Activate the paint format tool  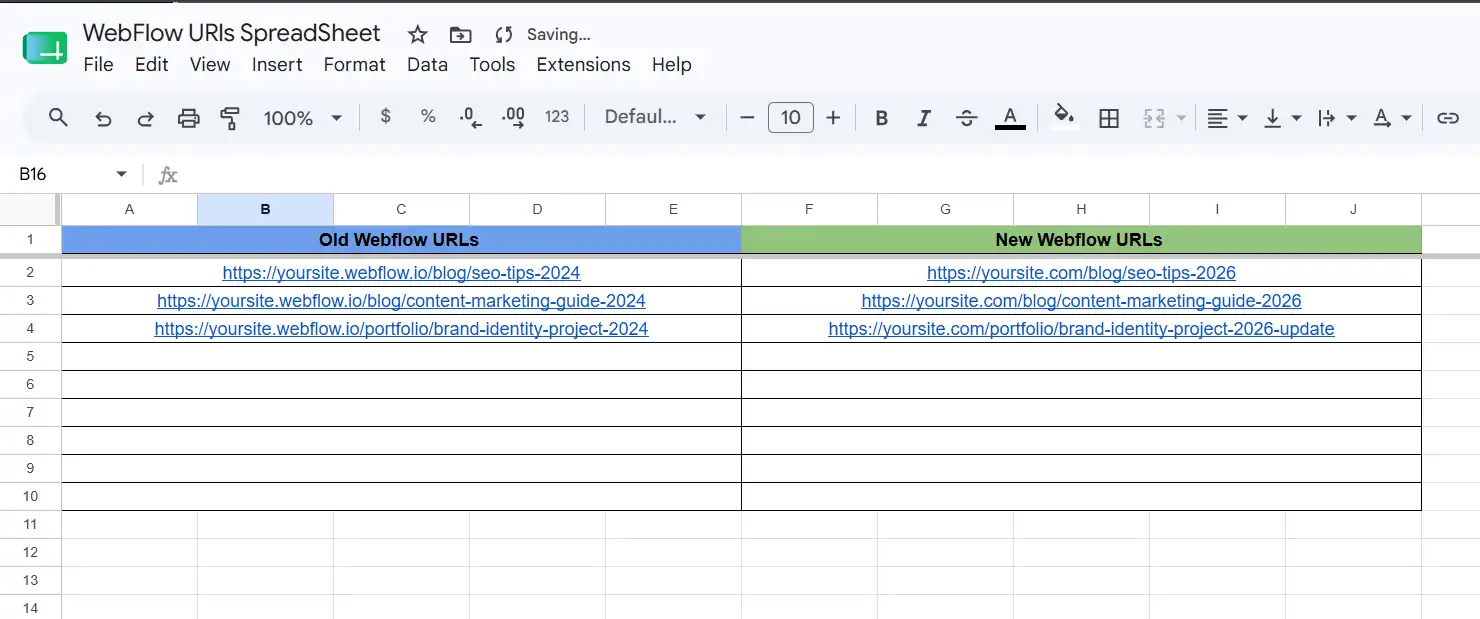tap(230, 118)
